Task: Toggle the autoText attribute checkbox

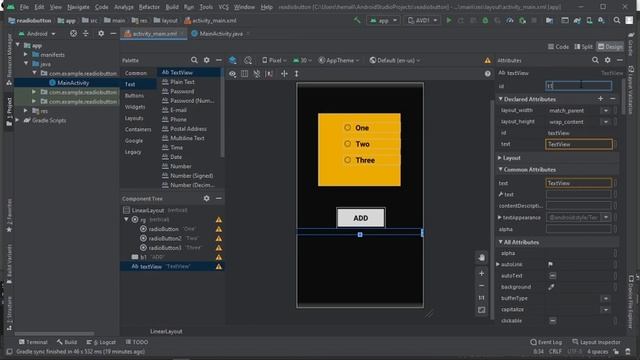Action: [x=552, y=276]
